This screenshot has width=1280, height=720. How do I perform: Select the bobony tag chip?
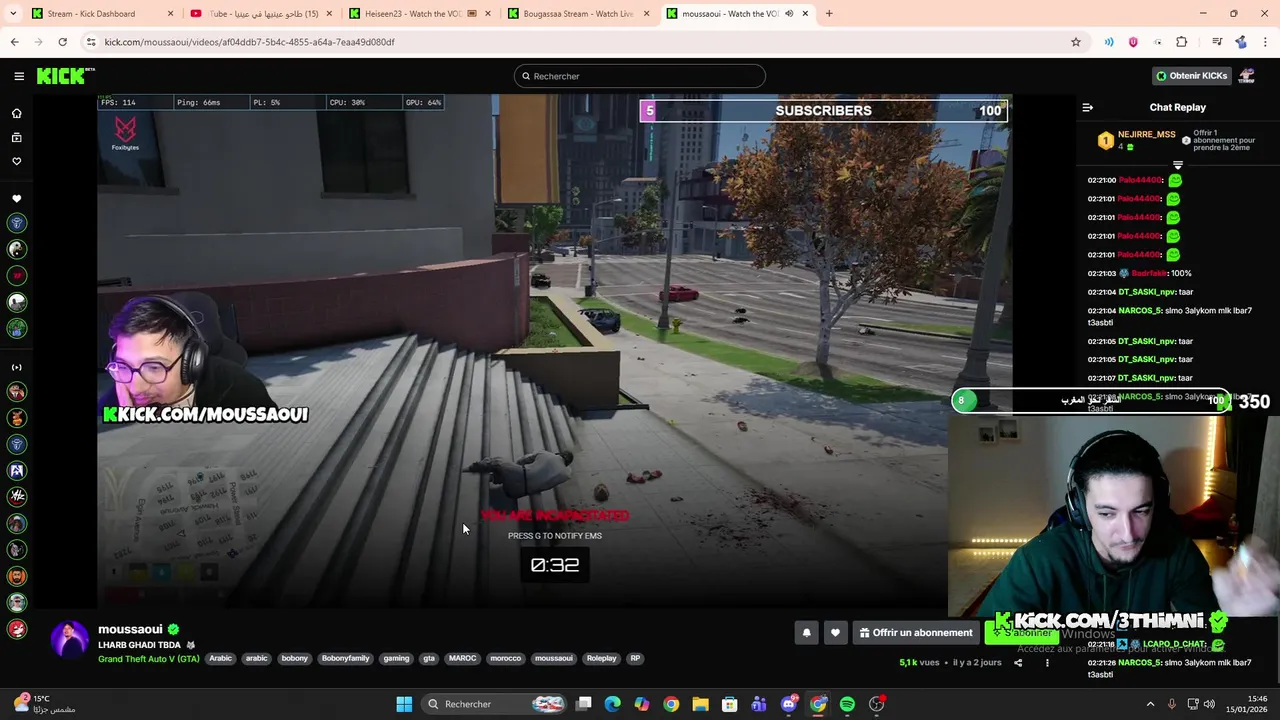click(294, 658)
